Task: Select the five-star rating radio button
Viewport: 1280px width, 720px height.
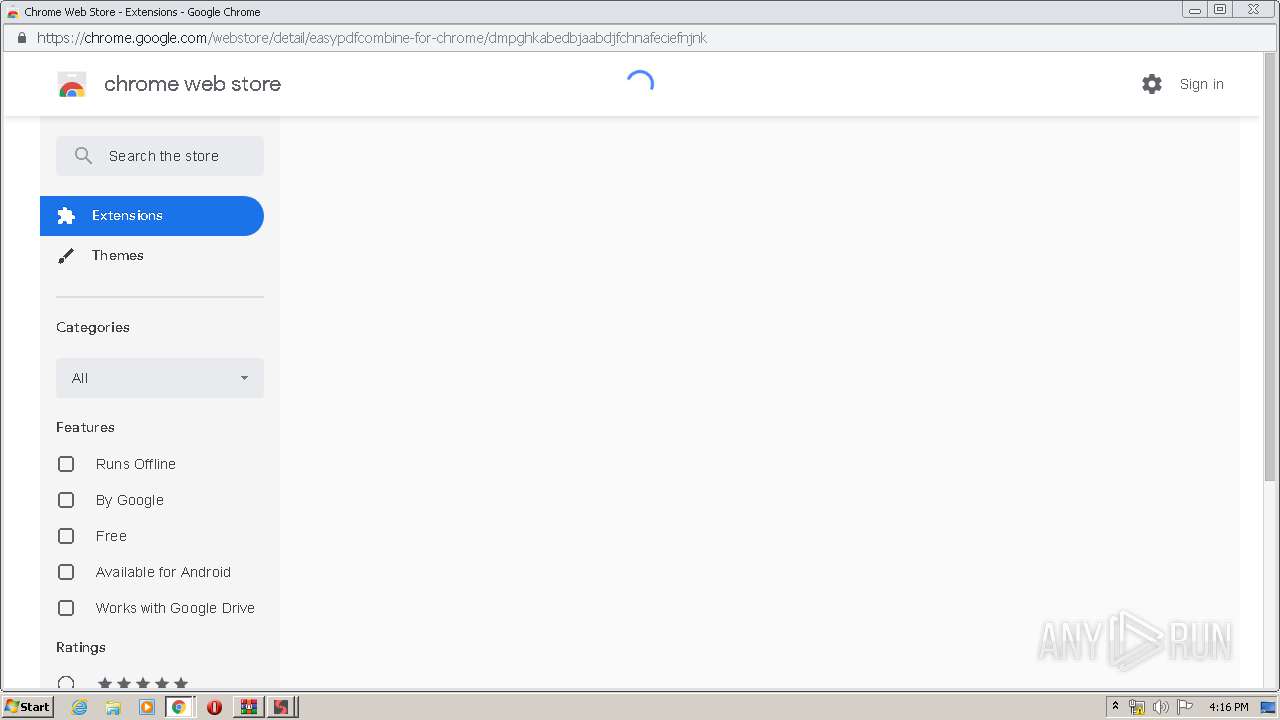Action: coord(66,683)
